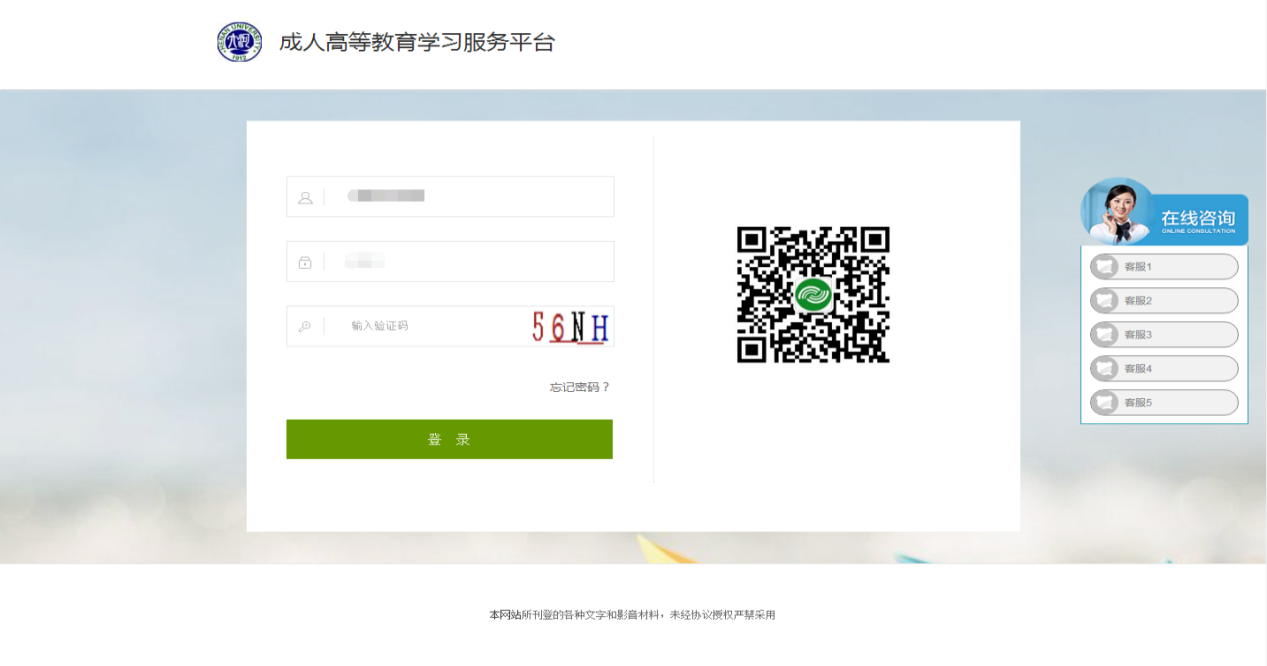Click the chat bubble icon beside 客服4

1105,369
